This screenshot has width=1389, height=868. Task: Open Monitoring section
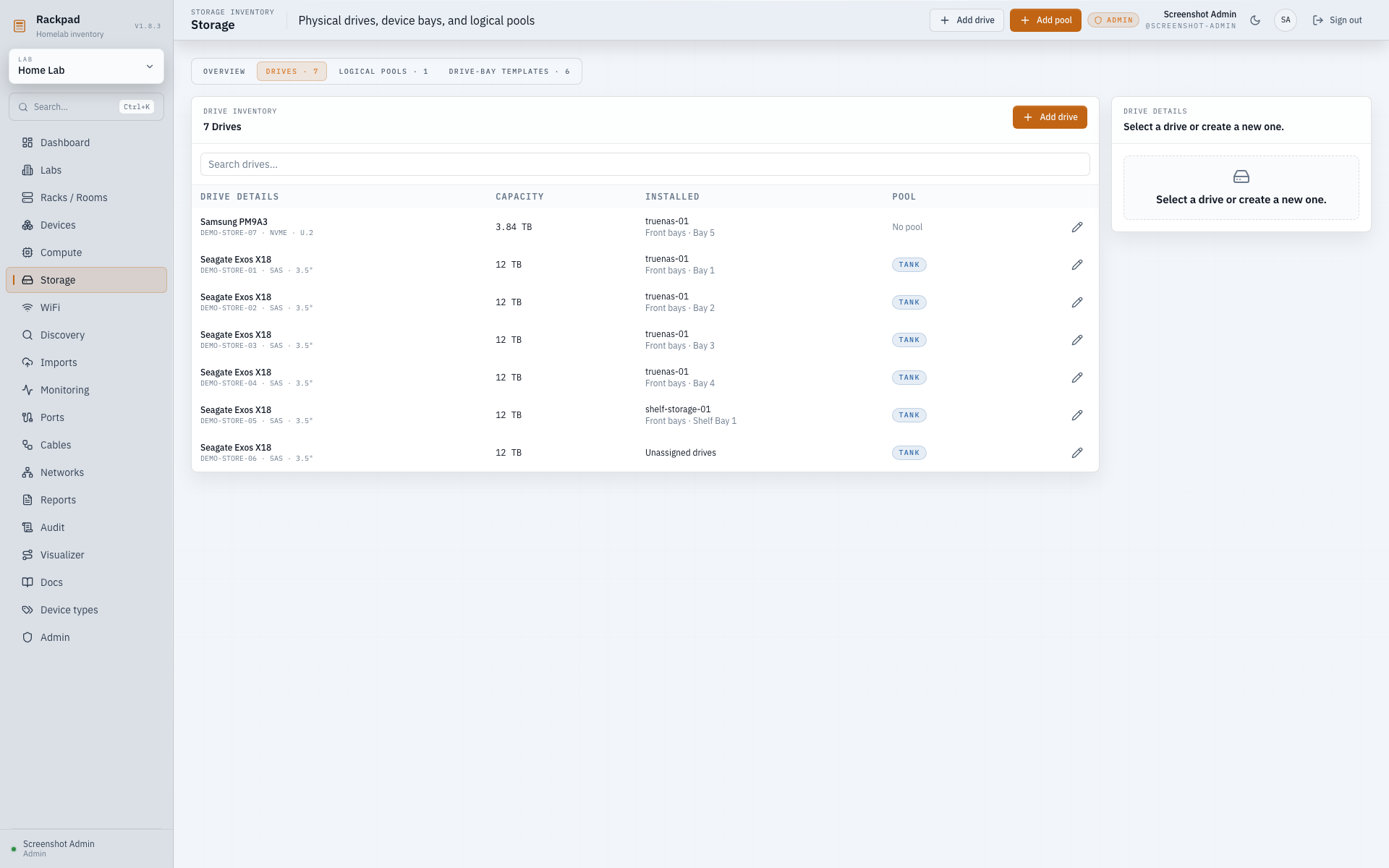click(x=86, y=390)
